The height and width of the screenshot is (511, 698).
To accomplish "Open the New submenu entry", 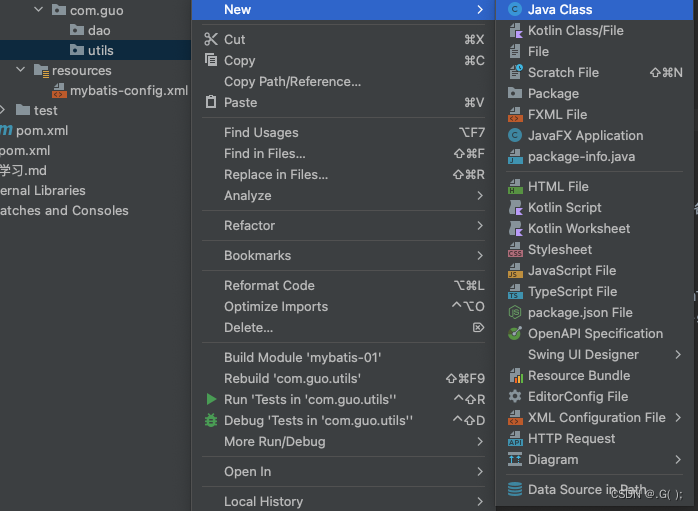I will coord(343,10).
